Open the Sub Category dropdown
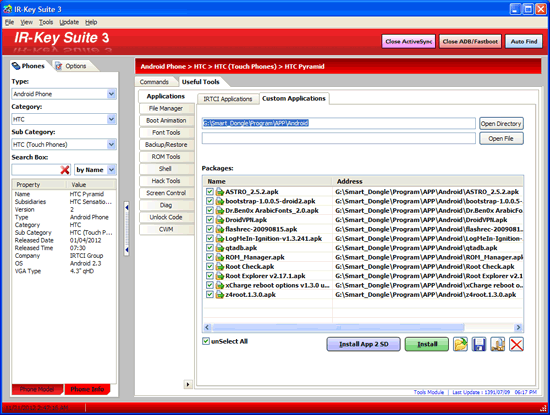 [x=111, y=145]
